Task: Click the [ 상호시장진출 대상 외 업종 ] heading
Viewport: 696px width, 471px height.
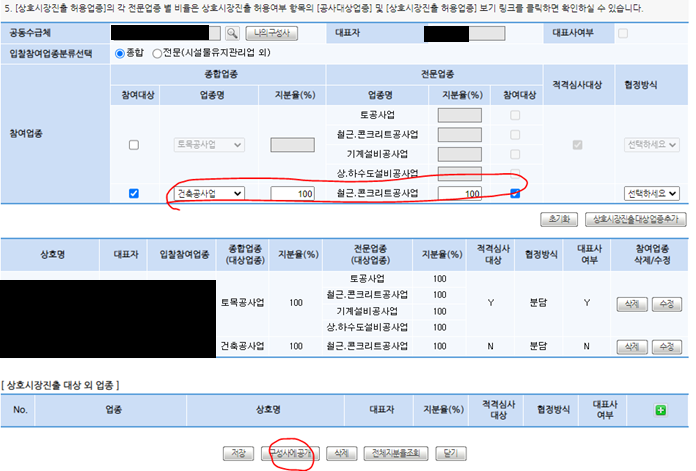Action: (x=60, y=385)
